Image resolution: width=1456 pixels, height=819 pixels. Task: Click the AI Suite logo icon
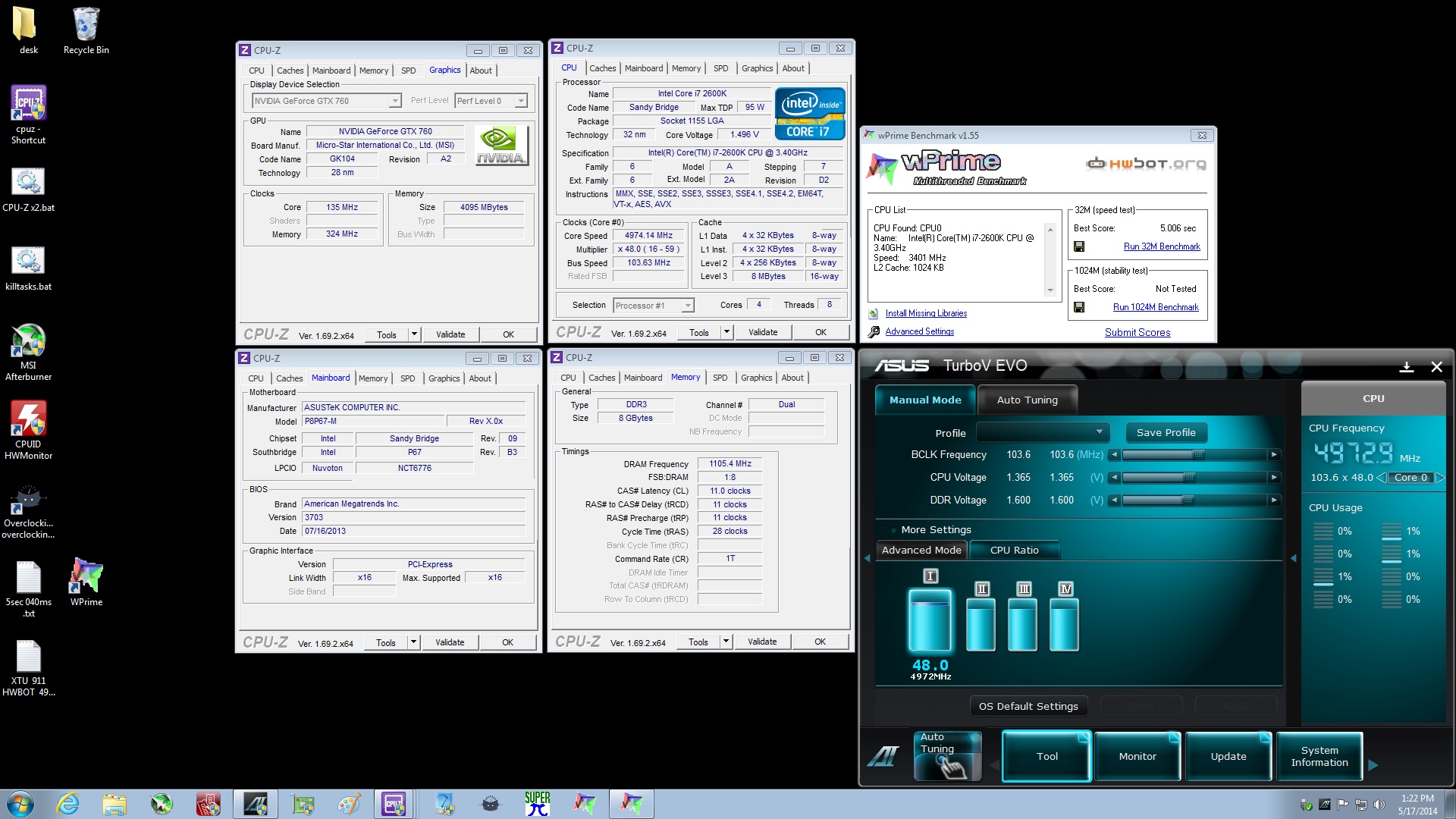pyautogui.click(x=883, y=756)
